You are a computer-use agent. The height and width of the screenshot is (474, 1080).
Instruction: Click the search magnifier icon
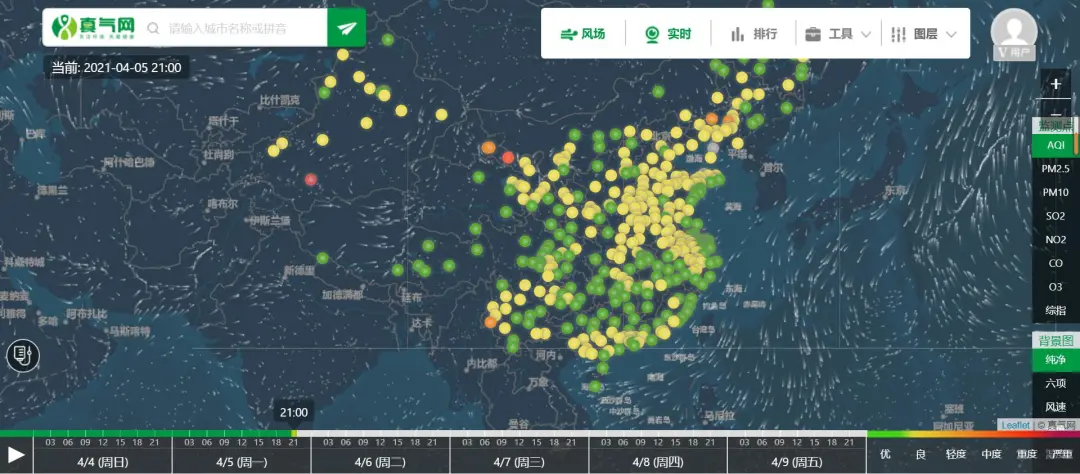(x=153, y=28)
